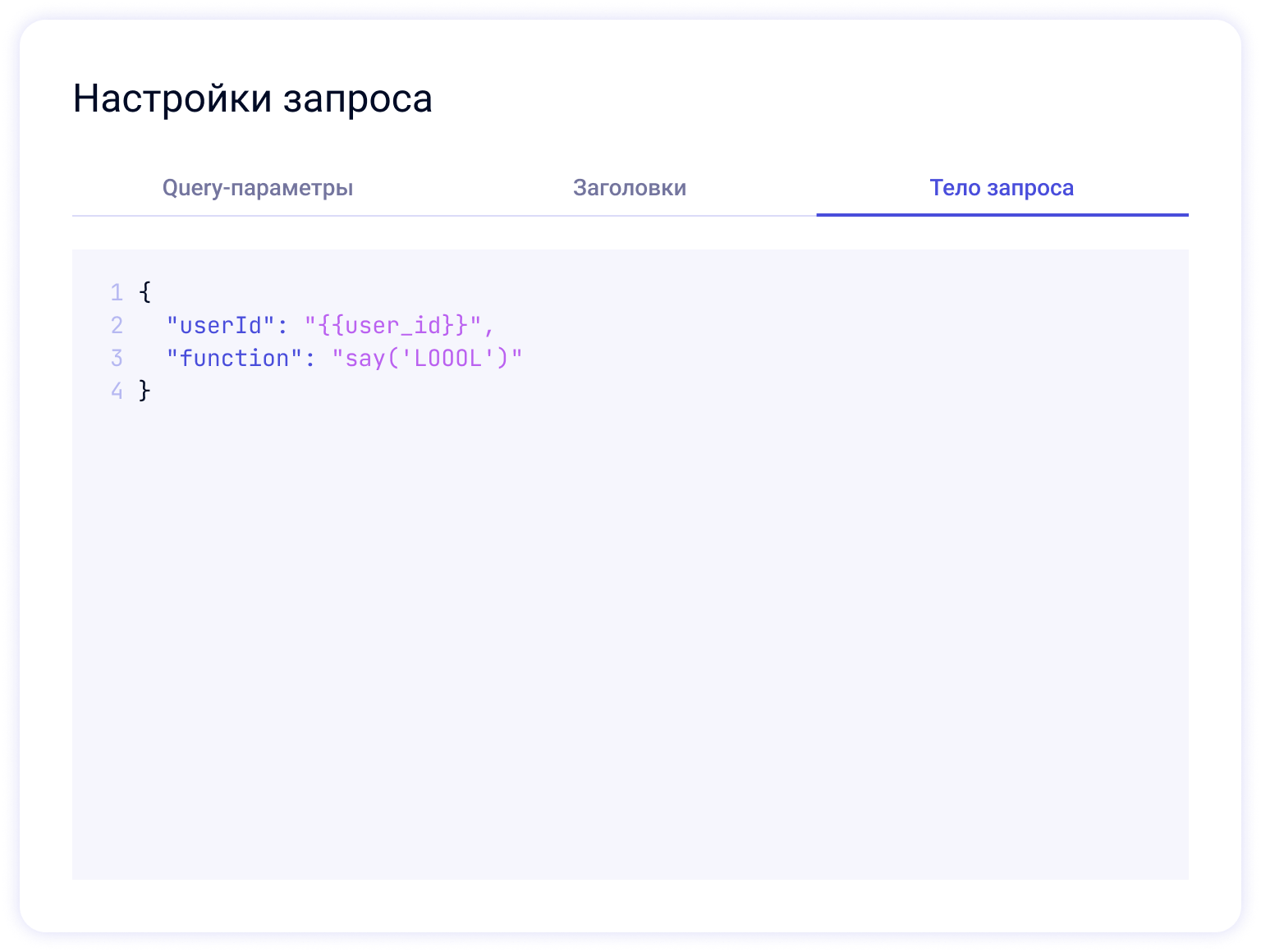
Task: Click the user_id template variable name
Action: click(392, 326)
